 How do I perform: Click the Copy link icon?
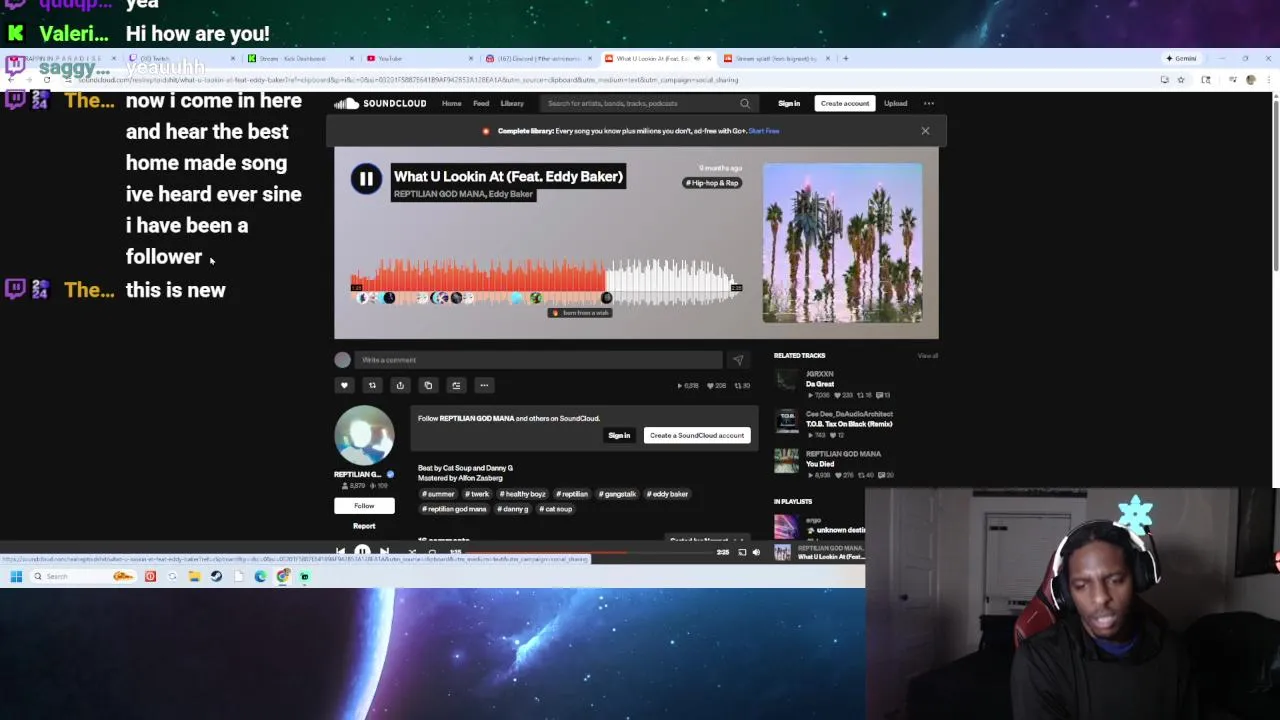coord(428,385)
